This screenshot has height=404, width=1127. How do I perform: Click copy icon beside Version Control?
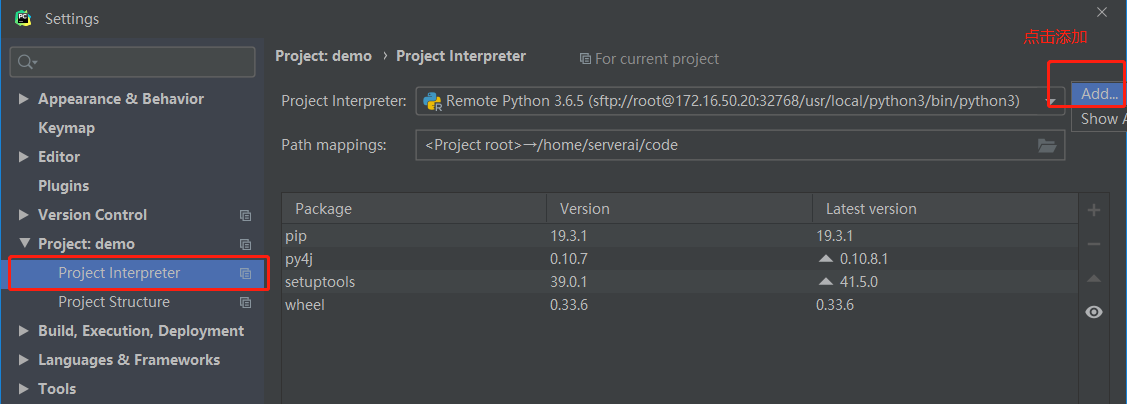coord(245,215)
